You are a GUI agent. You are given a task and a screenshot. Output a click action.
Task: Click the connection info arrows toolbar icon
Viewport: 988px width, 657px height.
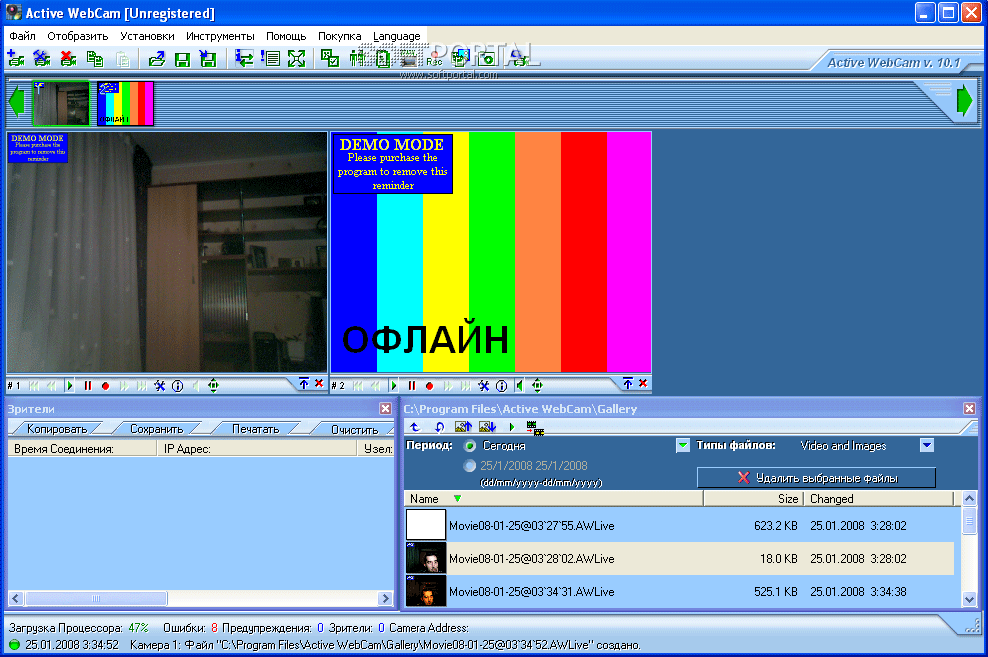244,59
